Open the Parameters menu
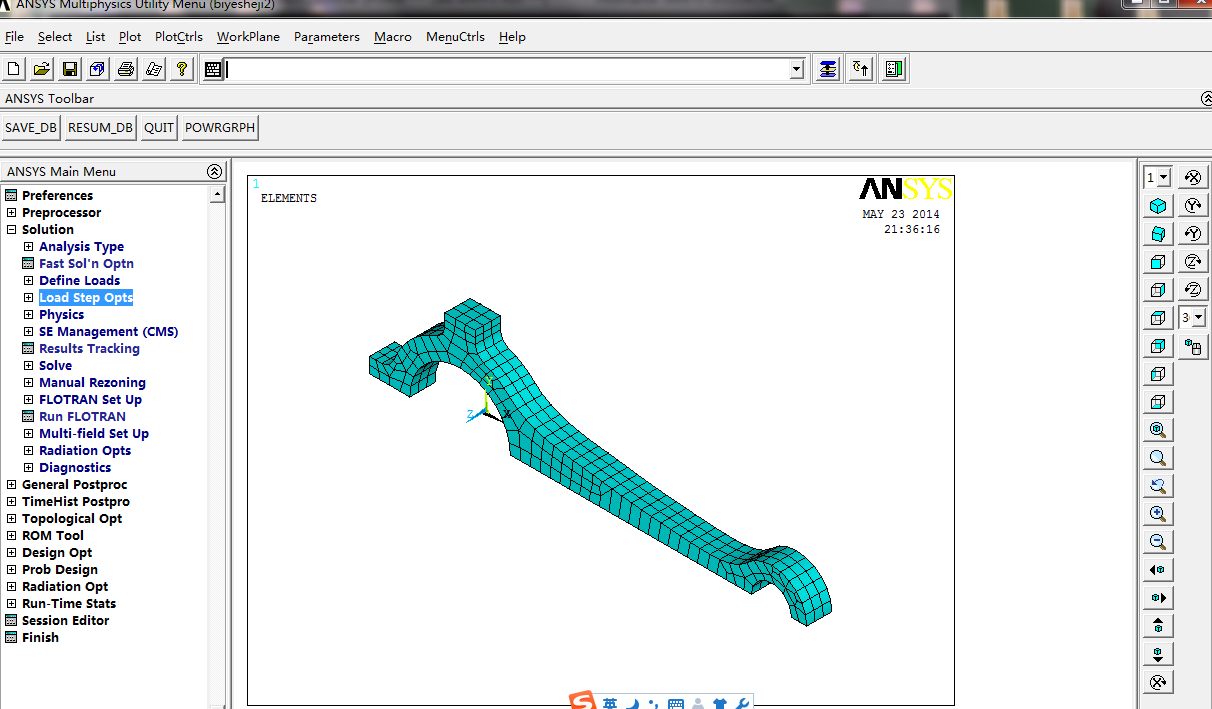 click(x=327, y=37)
